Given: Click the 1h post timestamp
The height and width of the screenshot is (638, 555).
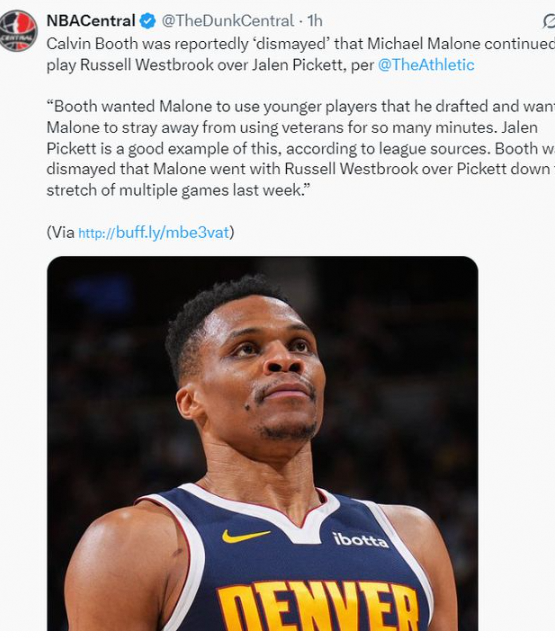Looking at the screenshot, I should [315, 21].
